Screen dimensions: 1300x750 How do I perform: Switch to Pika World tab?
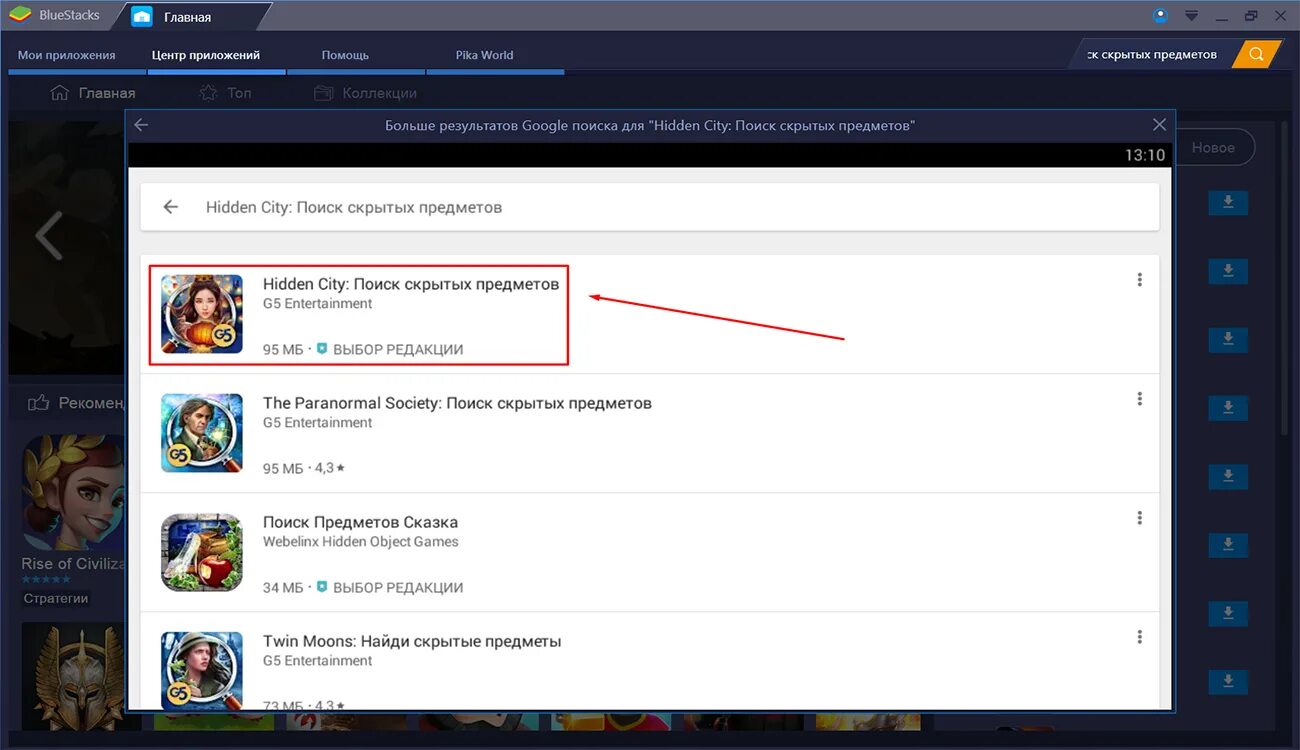(x=484, y=55)
